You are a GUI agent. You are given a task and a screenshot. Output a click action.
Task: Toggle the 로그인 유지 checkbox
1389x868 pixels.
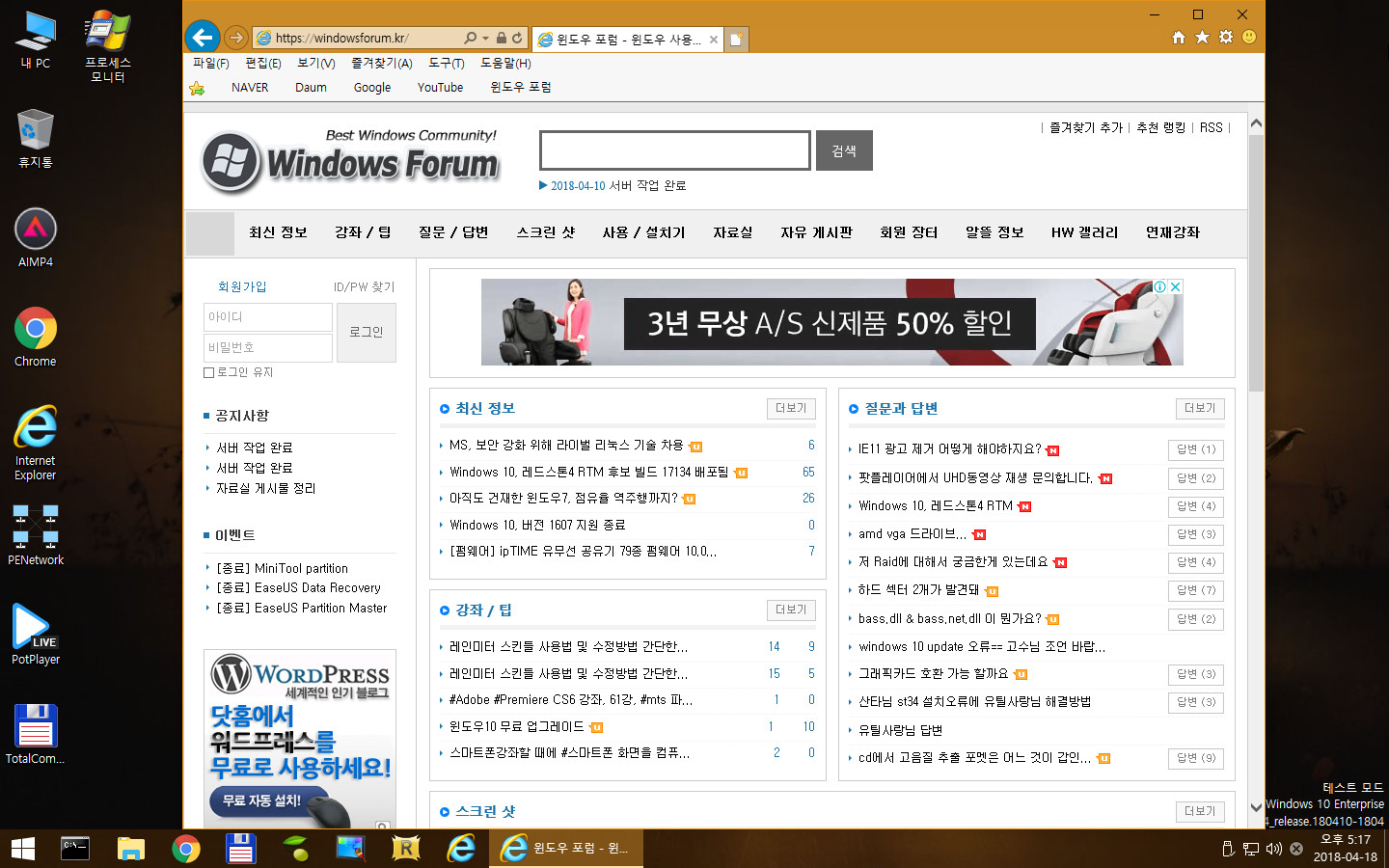[x=208, y=372]
